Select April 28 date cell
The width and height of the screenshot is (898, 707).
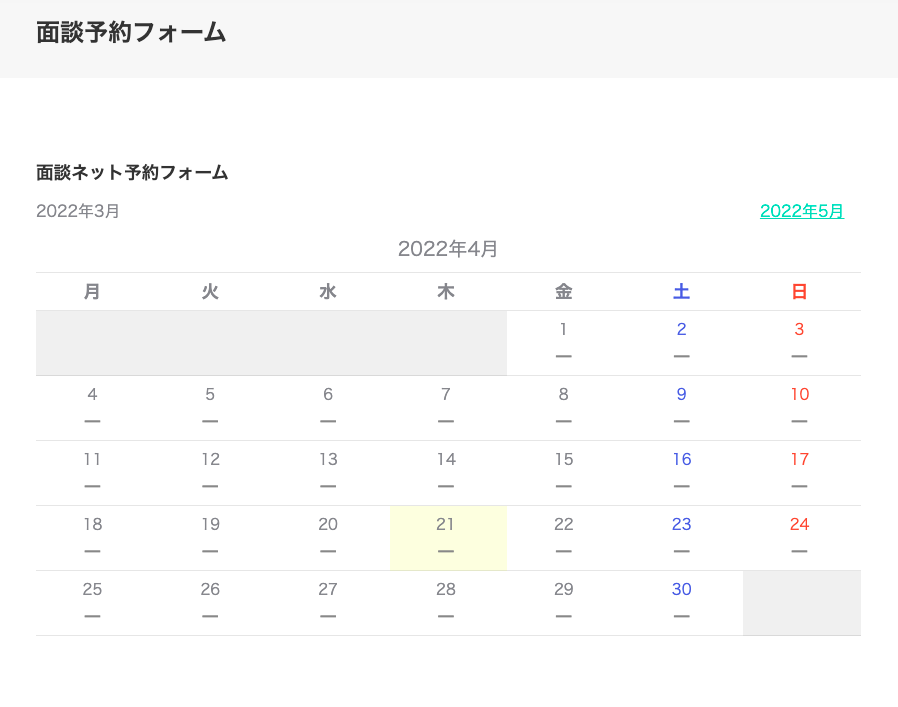click(446, 601)
